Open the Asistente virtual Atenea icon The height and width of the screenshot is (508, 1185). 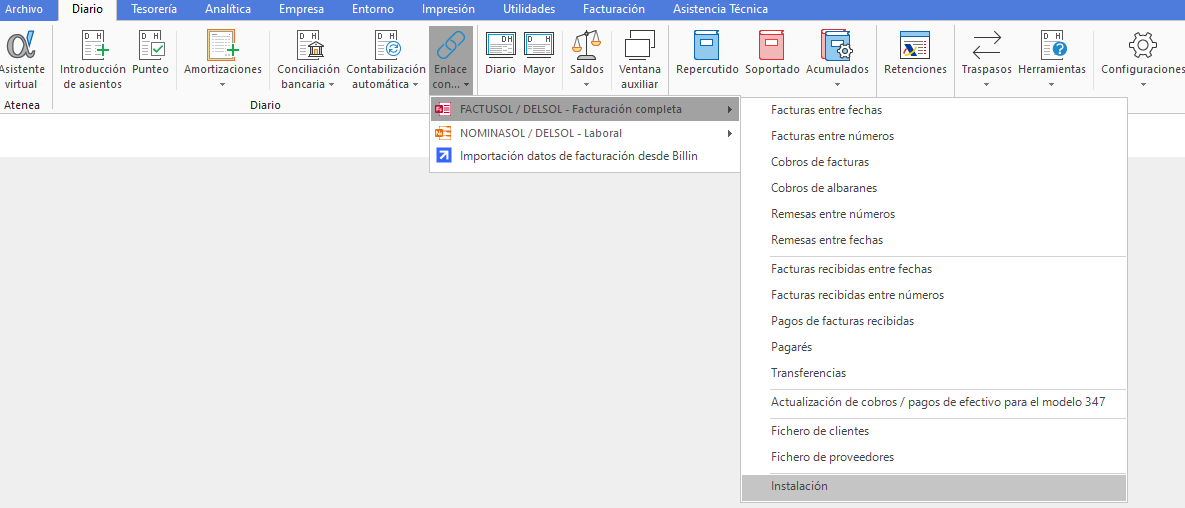[x=20, y=47]
